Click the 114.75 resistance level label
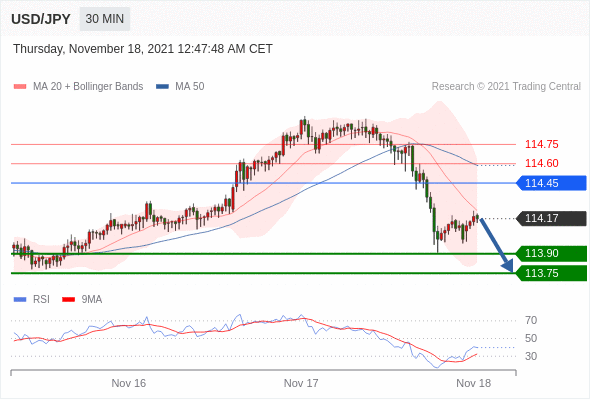This screenshot has width=590, height=400. [541, 144]
